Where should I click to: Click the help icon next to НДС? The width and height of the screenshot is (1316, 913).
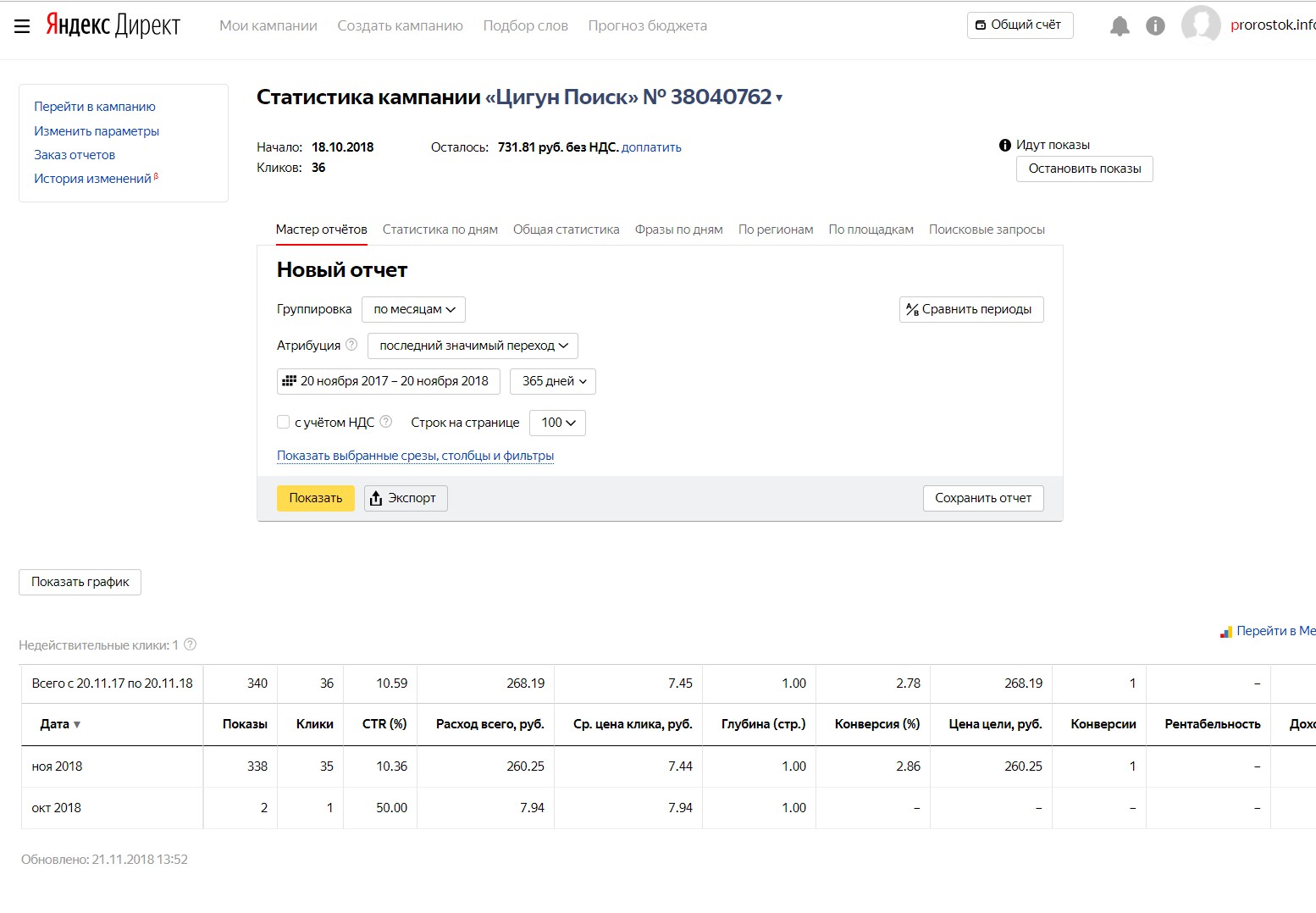click(x=386, y=422)
